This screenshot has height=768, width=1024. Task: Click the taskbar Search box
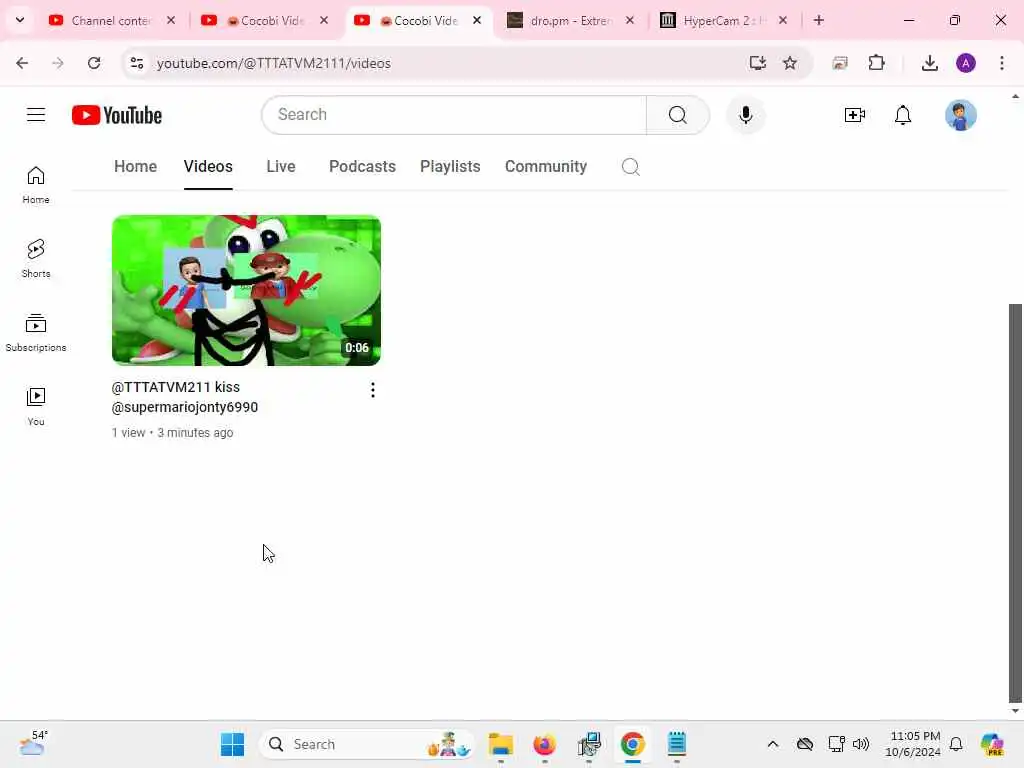point(368,744)
